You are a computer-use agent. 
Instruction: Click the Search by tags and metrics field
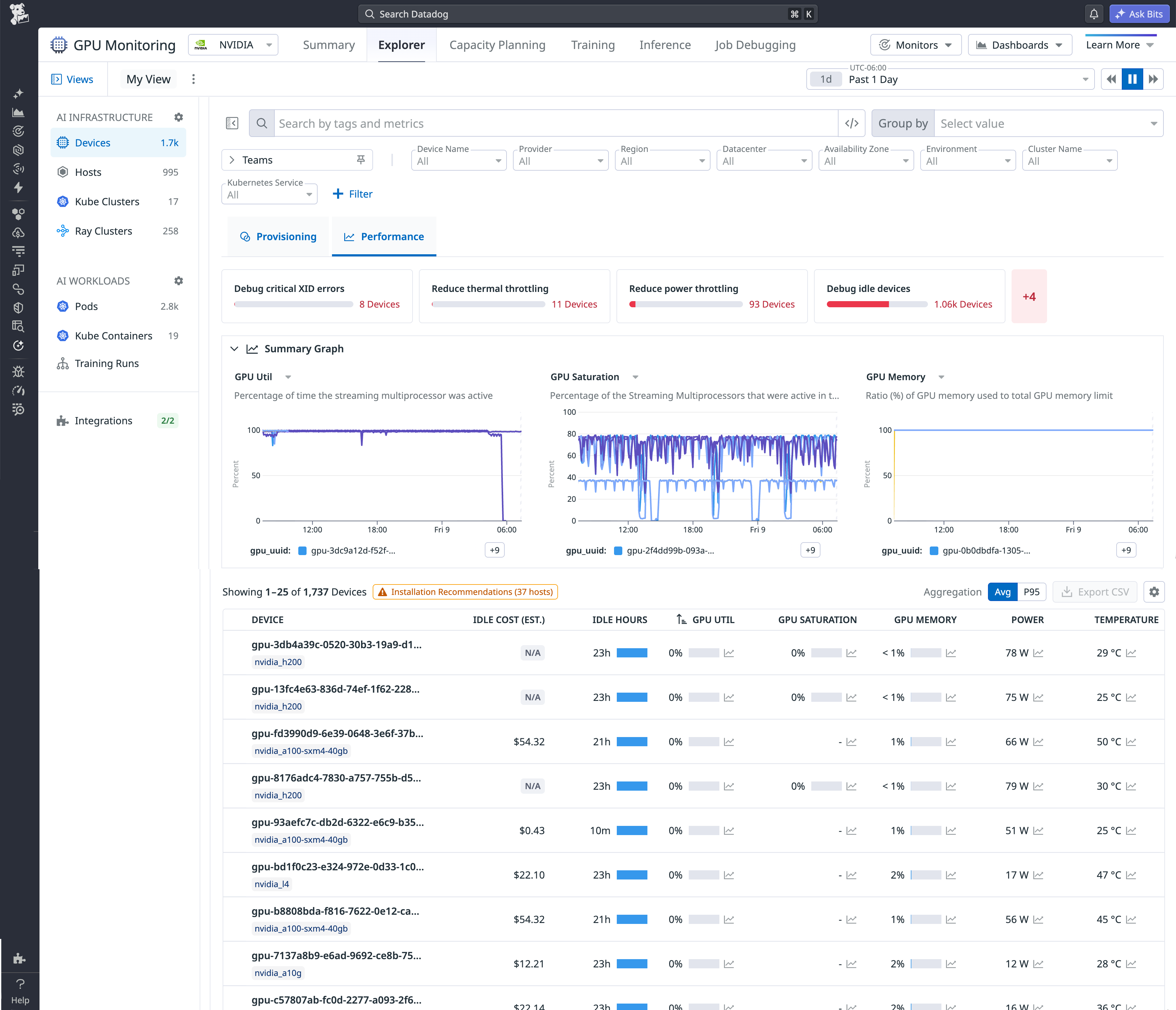point(556,123)
